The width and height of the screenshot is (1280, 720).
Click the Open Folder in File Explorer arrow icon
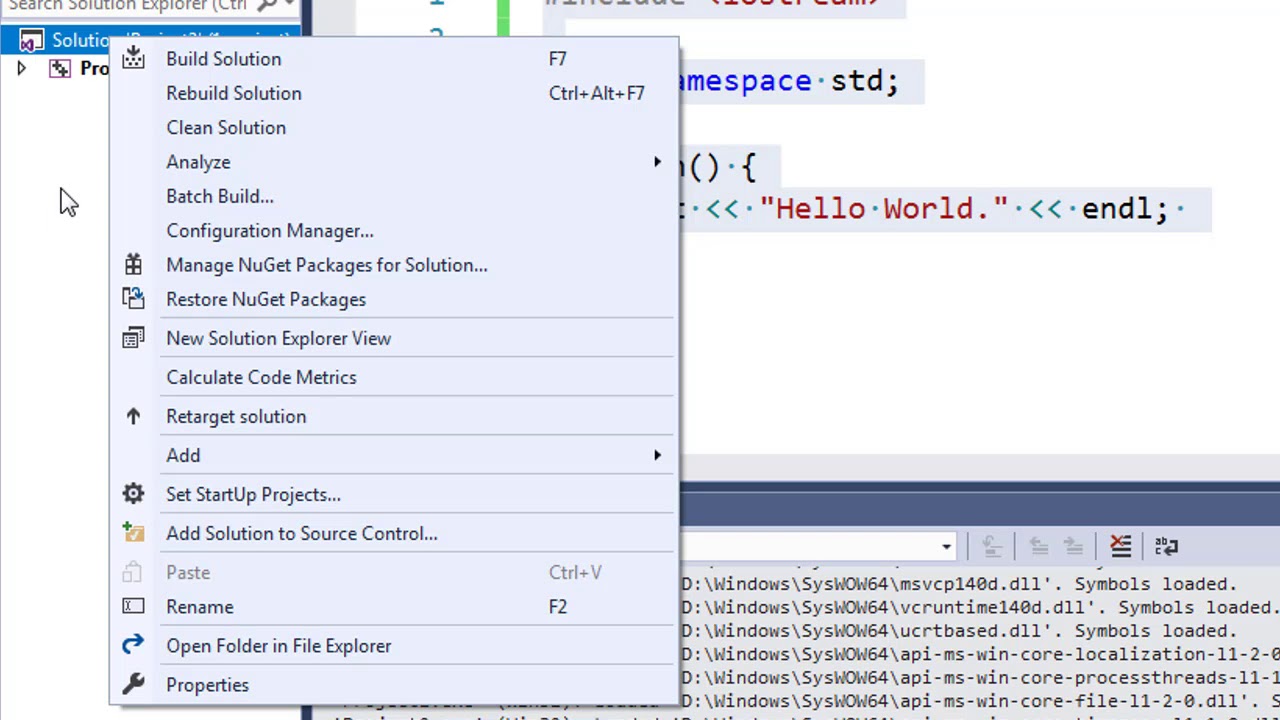point(133,645)
